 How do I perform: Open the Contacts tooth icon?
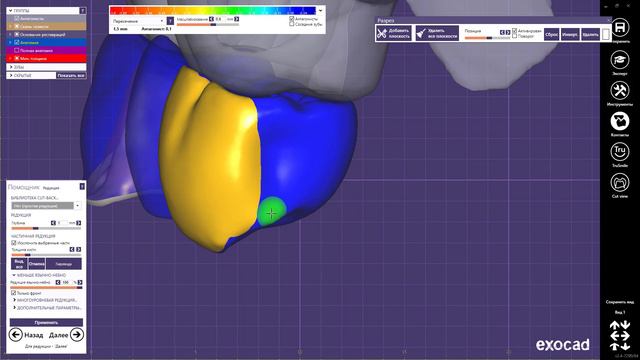click(620, 121)
